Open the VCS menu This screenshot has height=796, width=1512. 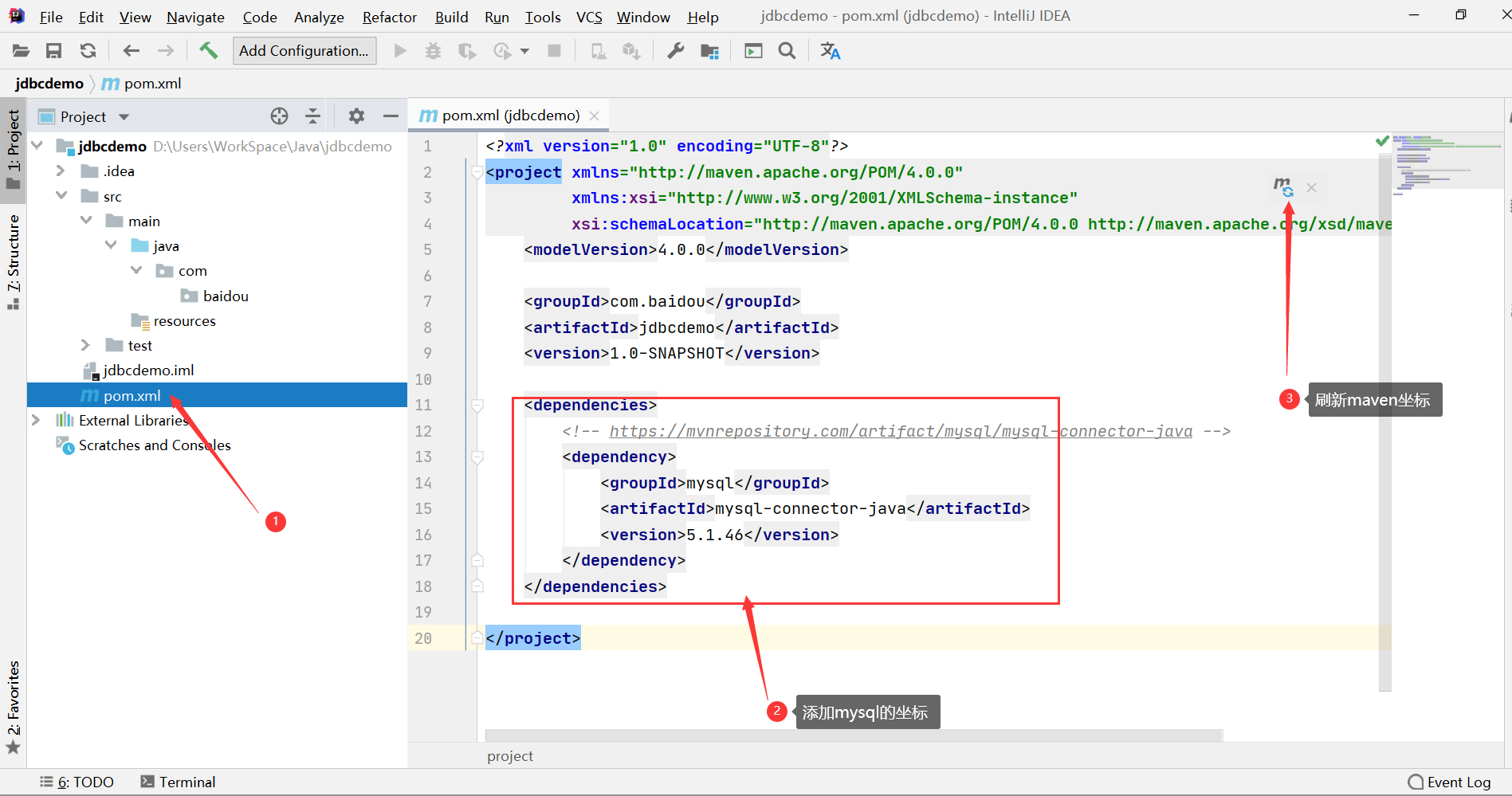(589, 17)
